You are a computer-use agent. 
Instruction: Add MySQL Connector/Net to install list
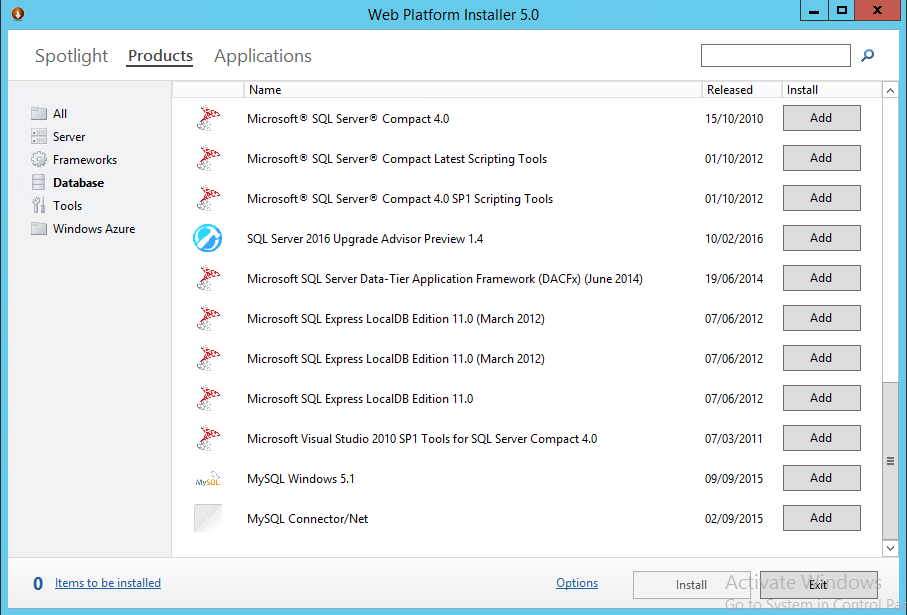pyautogui.click(x=821, y=518)
